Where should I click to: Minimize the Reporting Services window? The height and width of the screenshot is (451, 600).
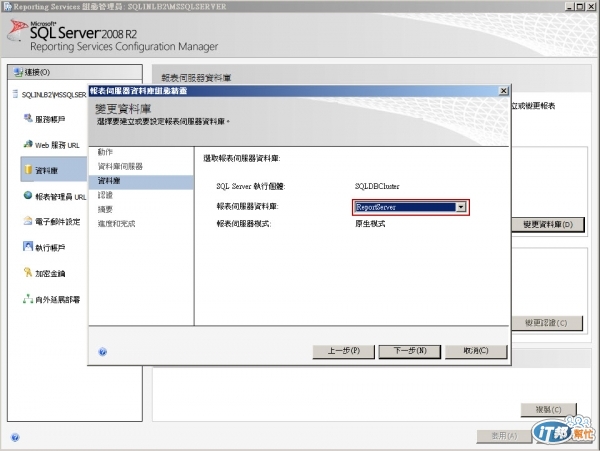point(569,7)
